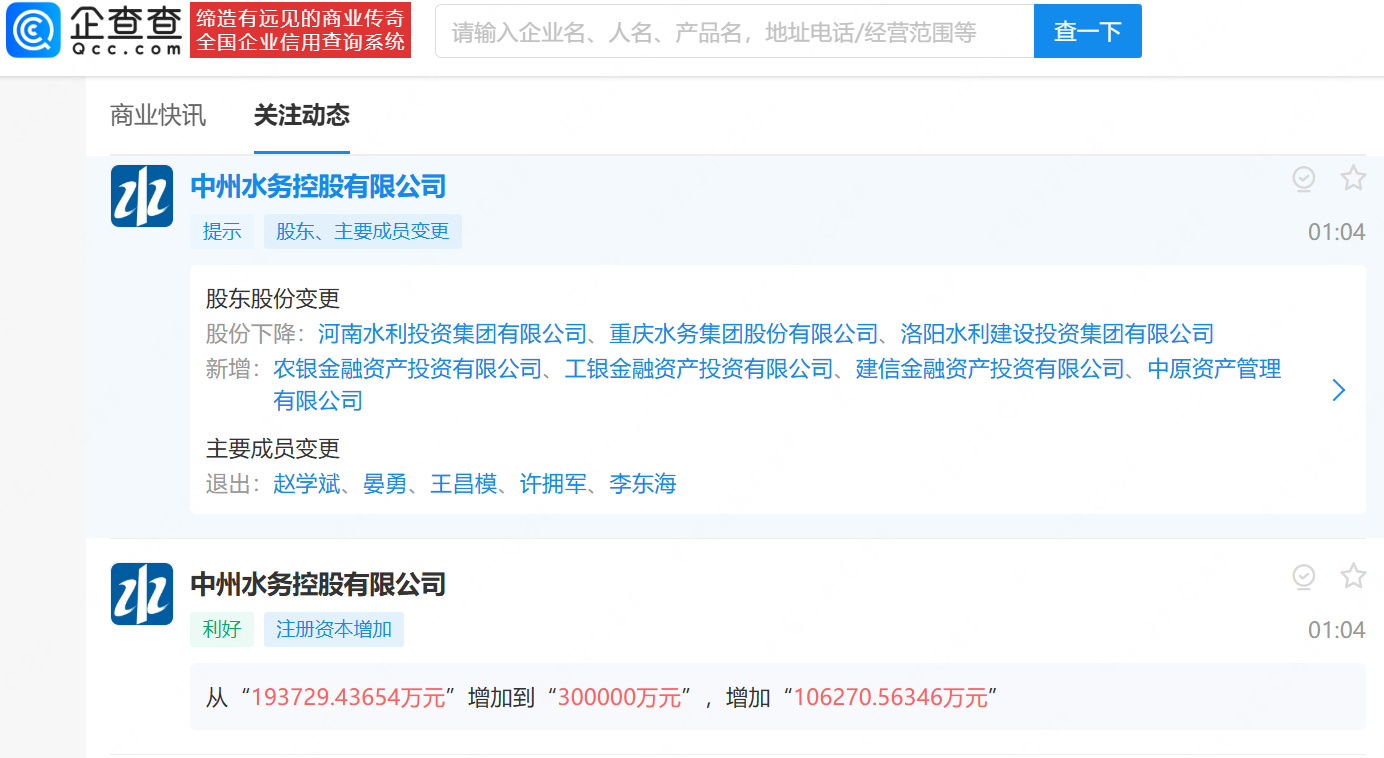Click the logo of the capital-increase entry
Screen dimensions: 1384x758
(x=142, y=594)
